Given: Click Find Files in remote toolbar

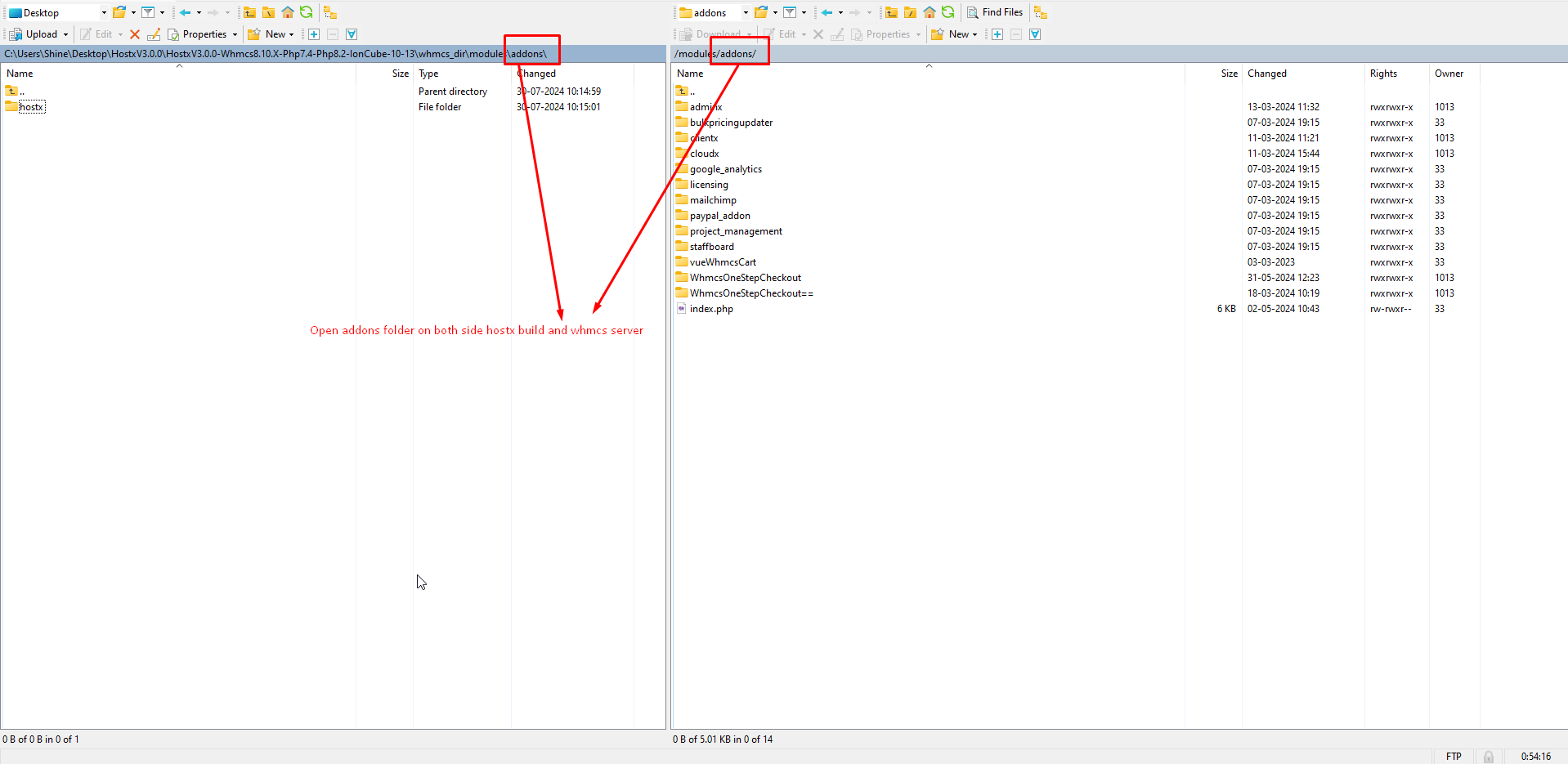Looking at the screenshot, I should [995, 12].
